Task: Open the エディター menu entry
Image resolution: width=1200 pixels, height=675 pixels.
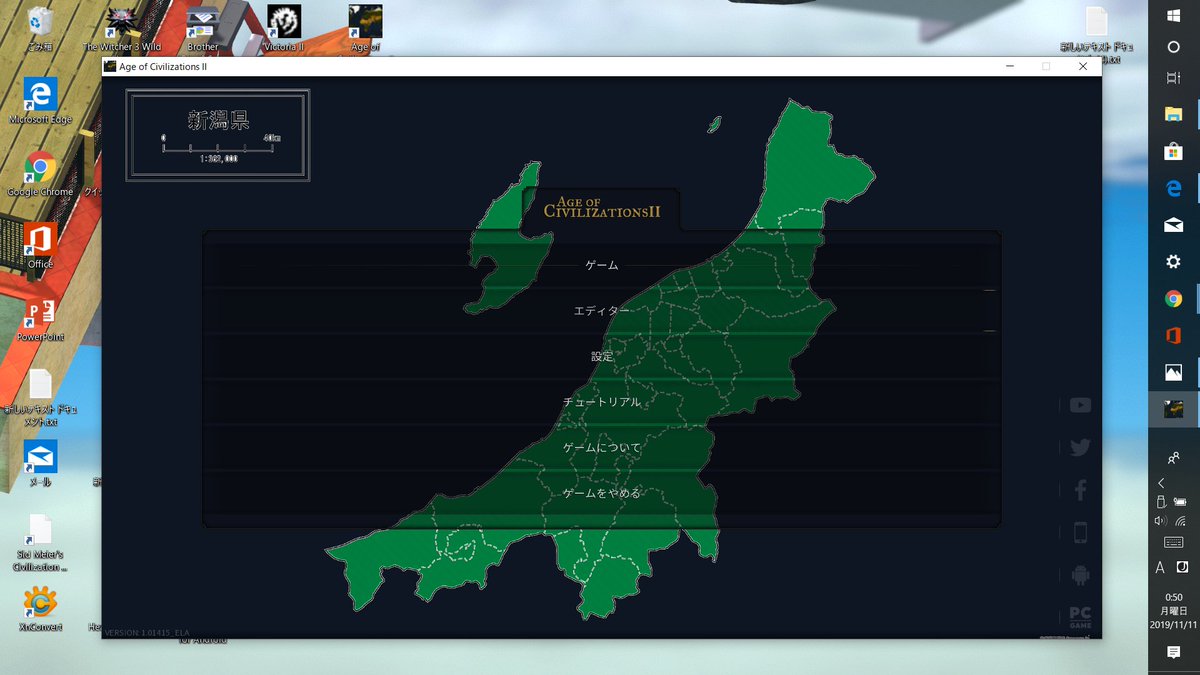Action: click(x=602, y=311)
